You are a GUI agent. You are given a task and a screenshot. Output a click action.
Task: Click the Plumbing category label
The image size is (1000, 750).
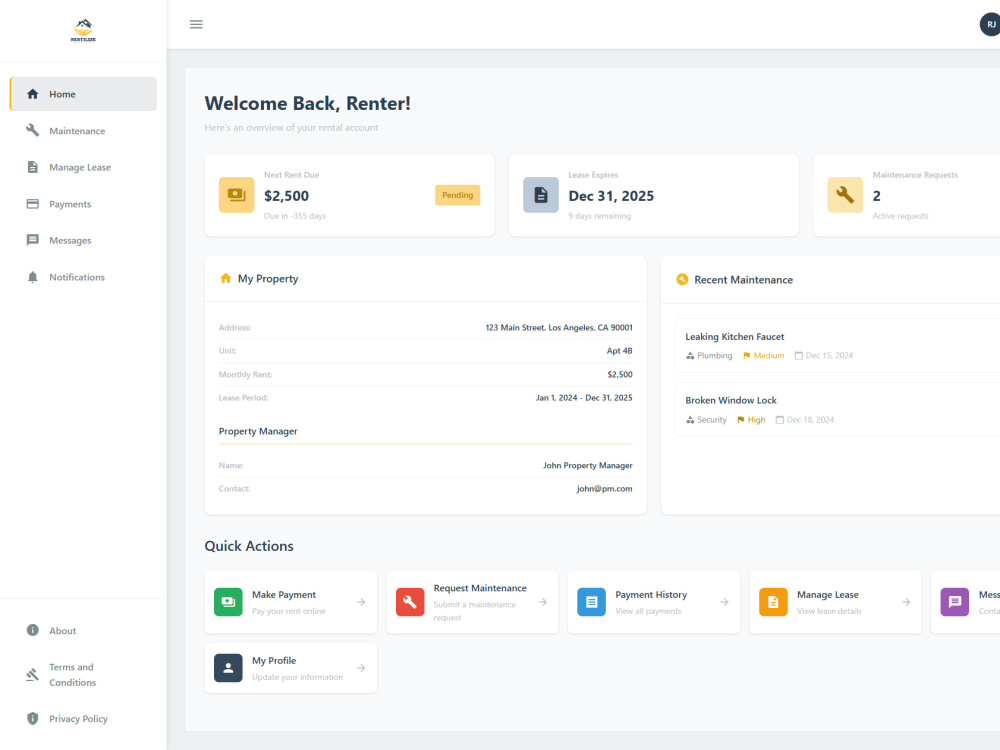coord(714,356)
